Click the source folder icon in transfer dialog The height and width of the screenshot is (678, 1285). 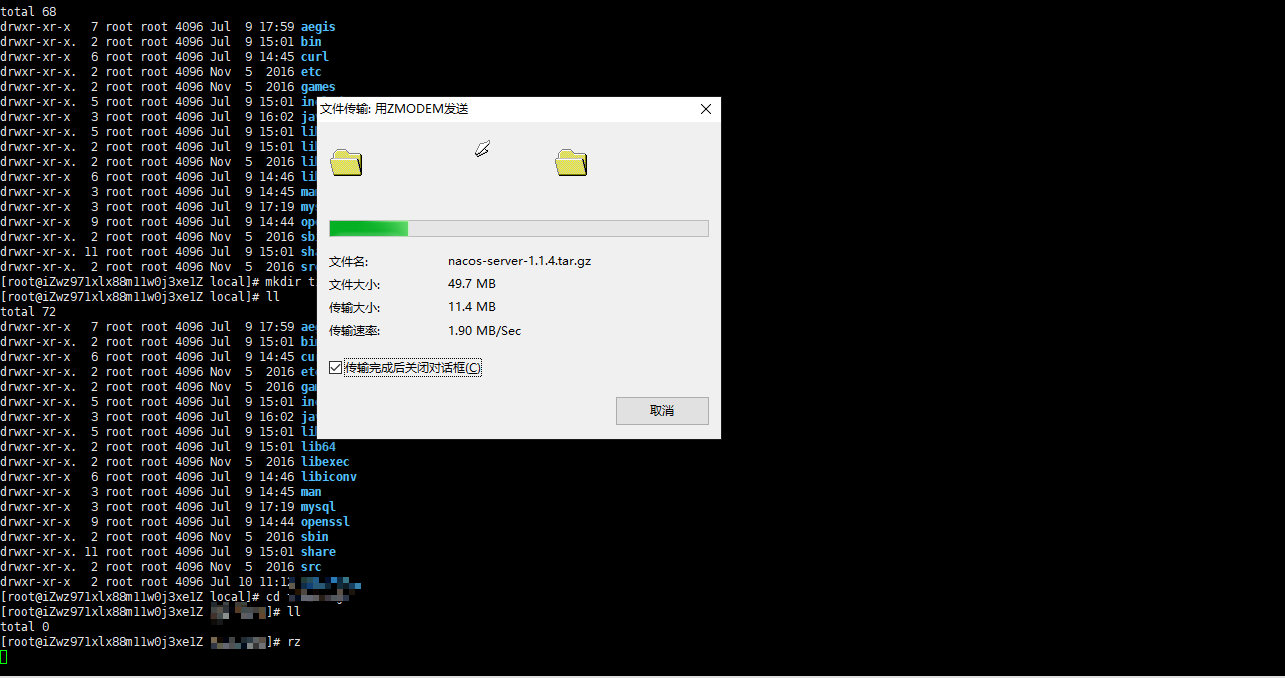346,162
